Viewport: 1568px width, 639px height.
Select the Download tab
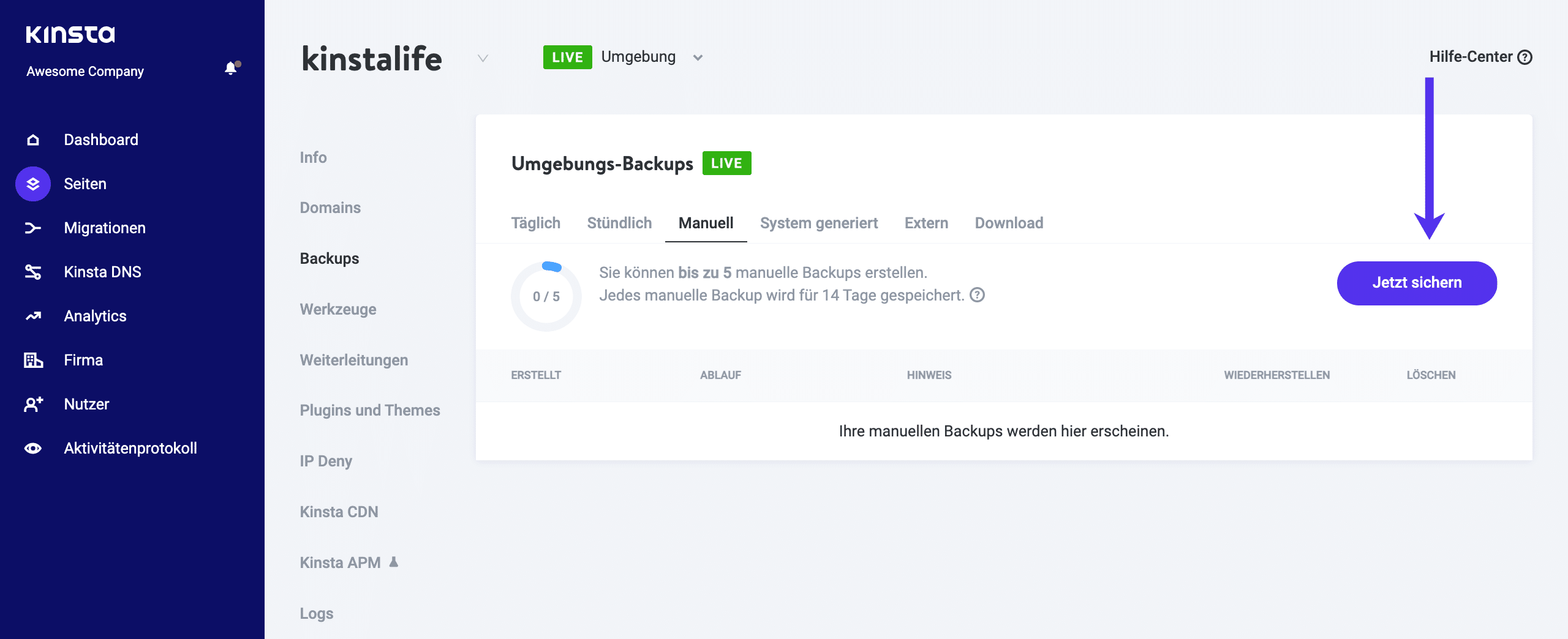[x=1009, y=223]
